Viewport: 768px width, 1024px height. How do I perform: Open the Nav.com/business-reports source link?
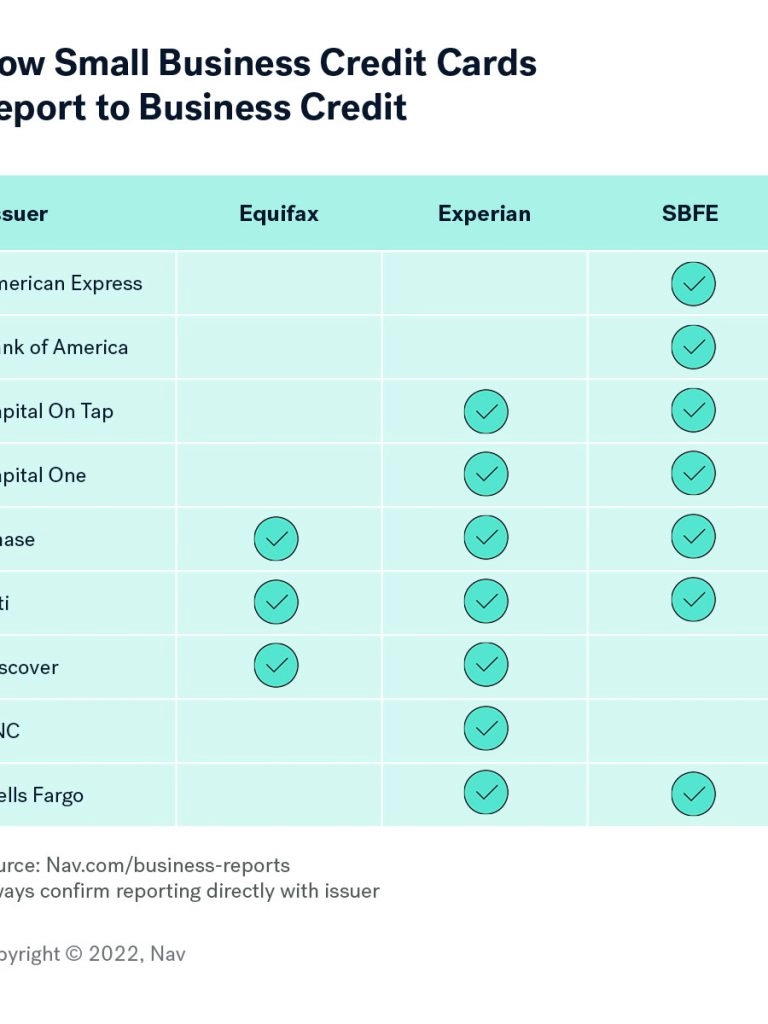tap(167, 865)
